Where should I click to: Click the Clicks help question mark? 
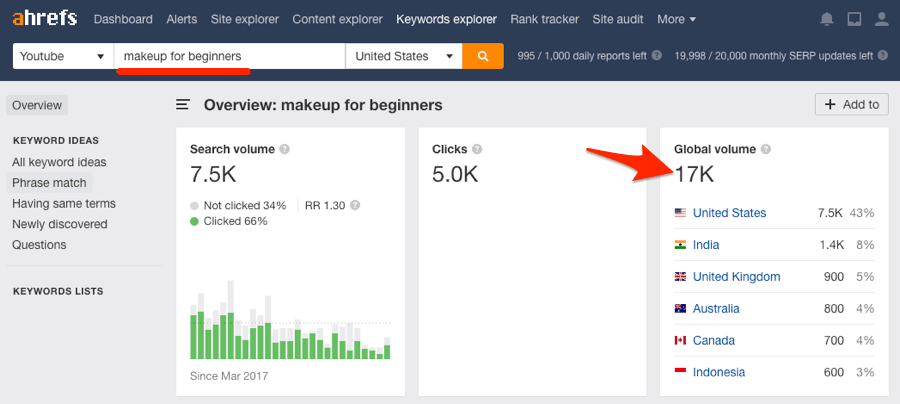pos(477,149)
